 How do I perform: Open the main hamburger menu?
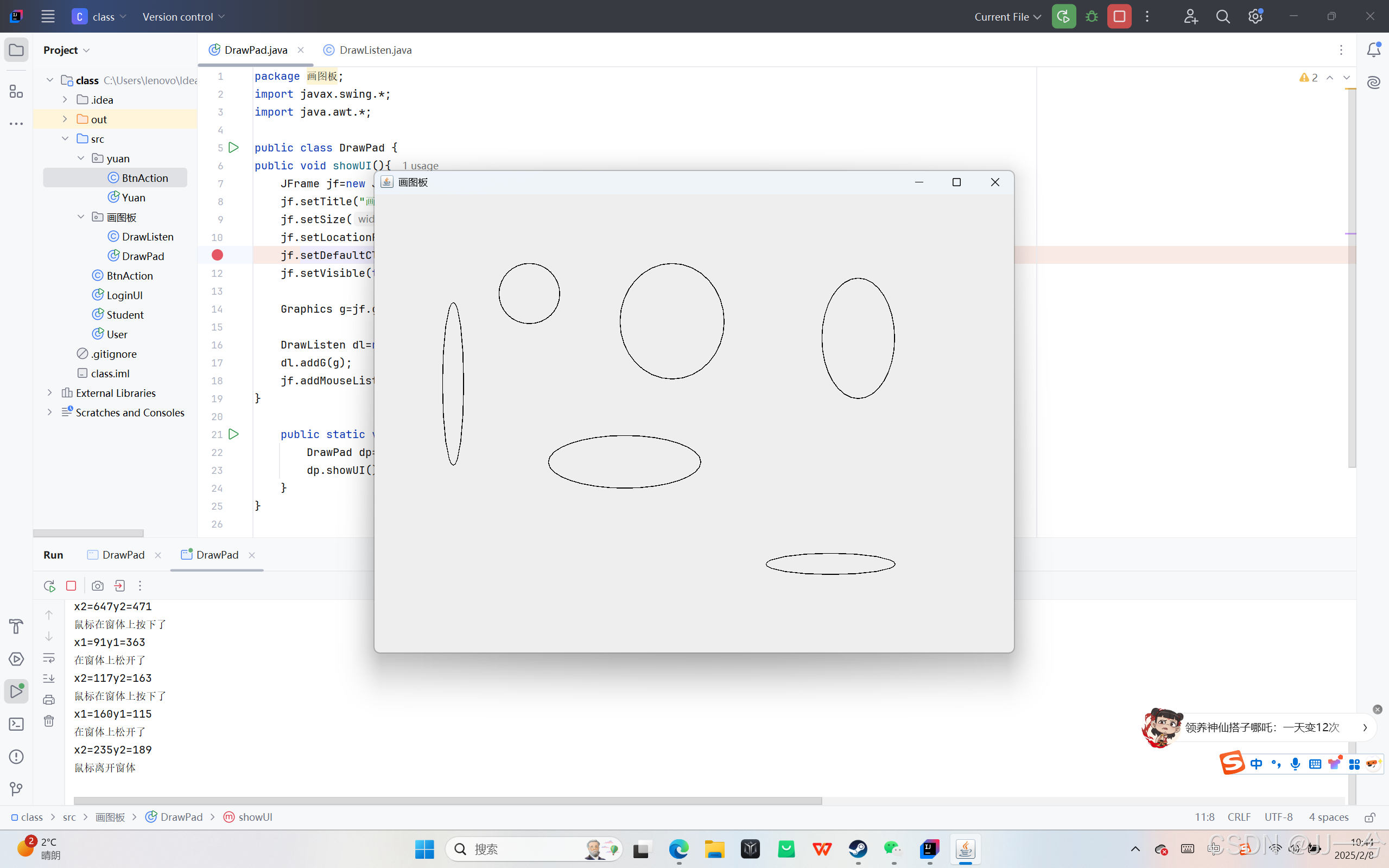tap(48, 17)
